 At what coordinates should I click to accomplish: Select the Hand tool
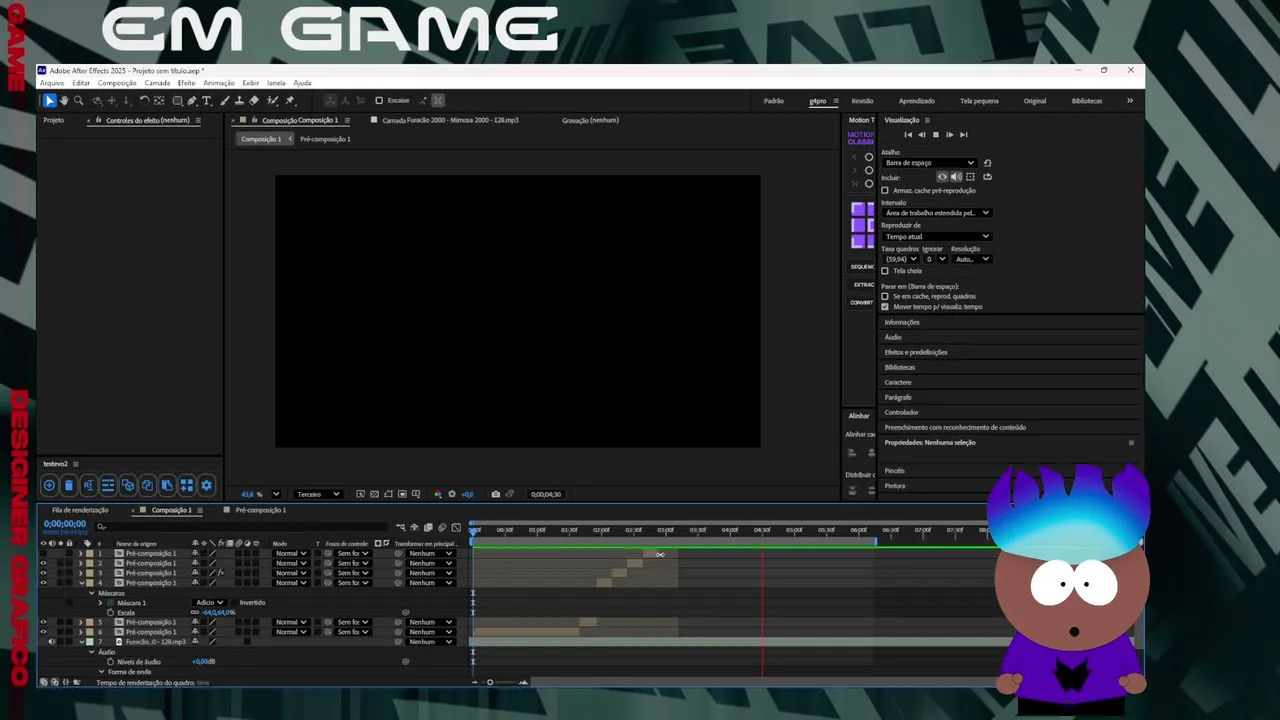click(64, 100)
